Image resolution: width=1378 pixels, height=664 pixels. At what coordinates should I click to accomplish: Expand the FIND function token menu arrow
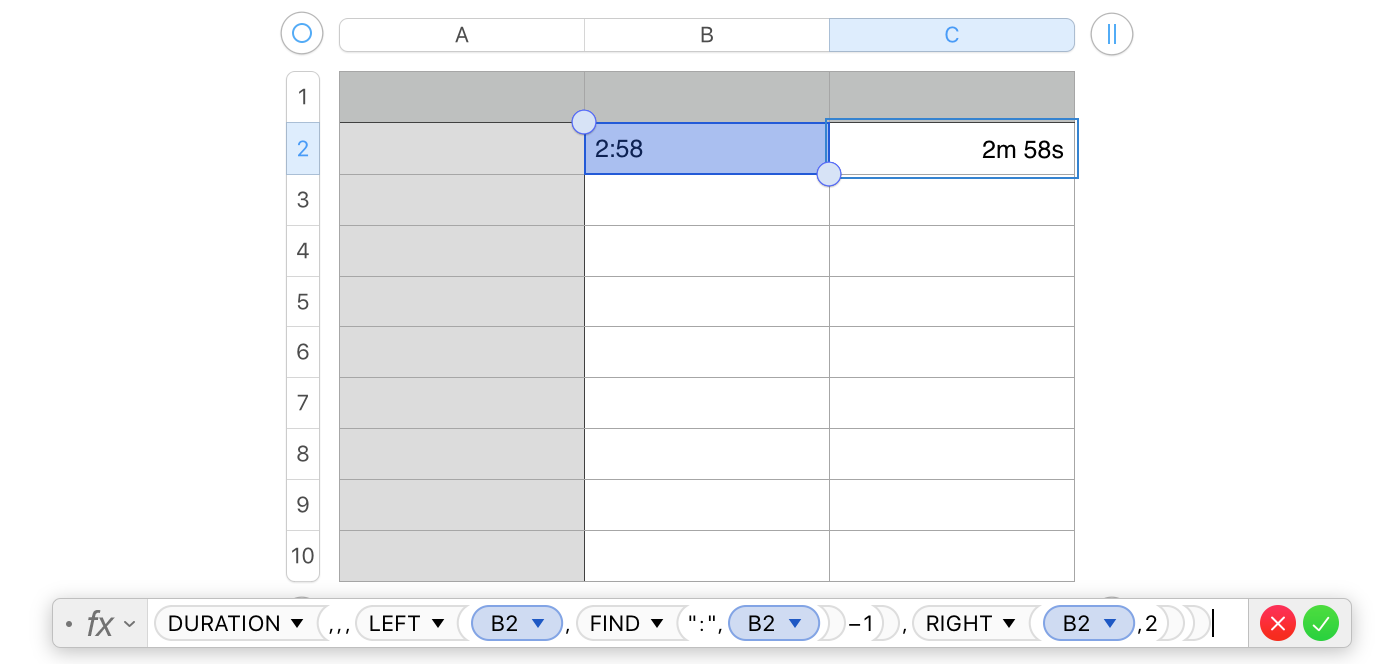click(x=657, y=624)
